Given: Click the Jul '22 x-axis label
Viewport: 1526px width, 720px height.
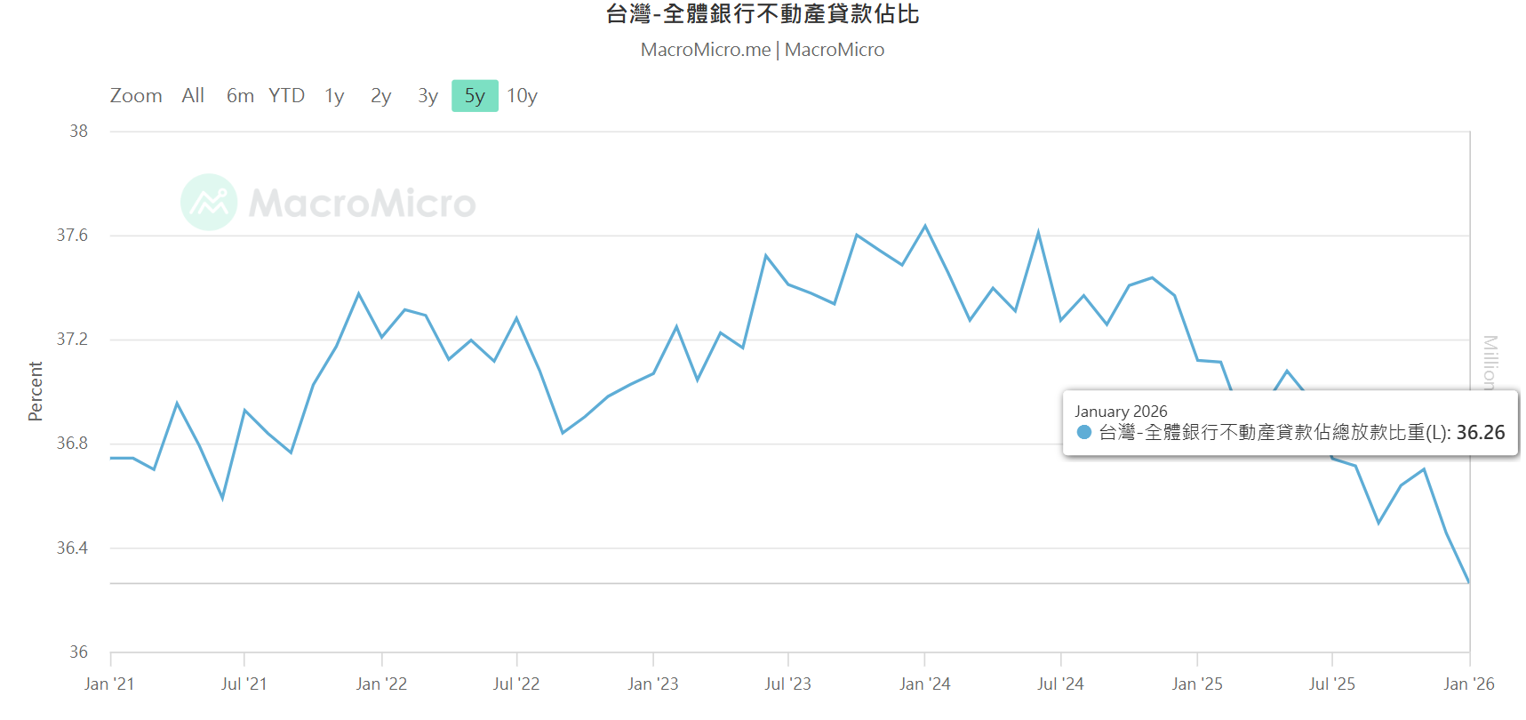Looking at the screenshot, I should coord(516,684).
